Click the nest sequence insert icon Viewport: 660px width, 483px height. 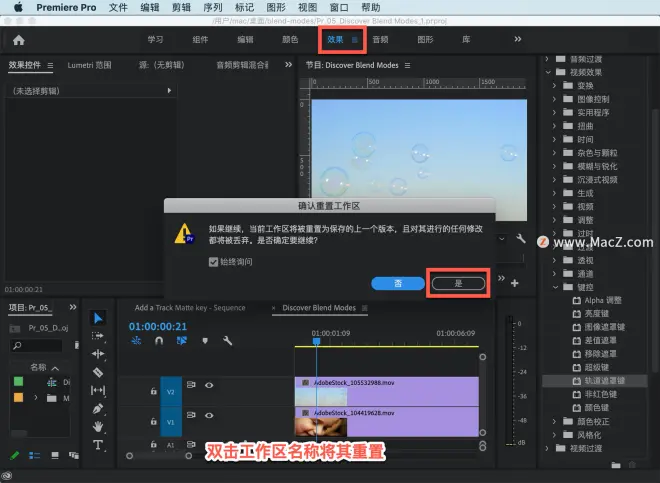(136, 341)
